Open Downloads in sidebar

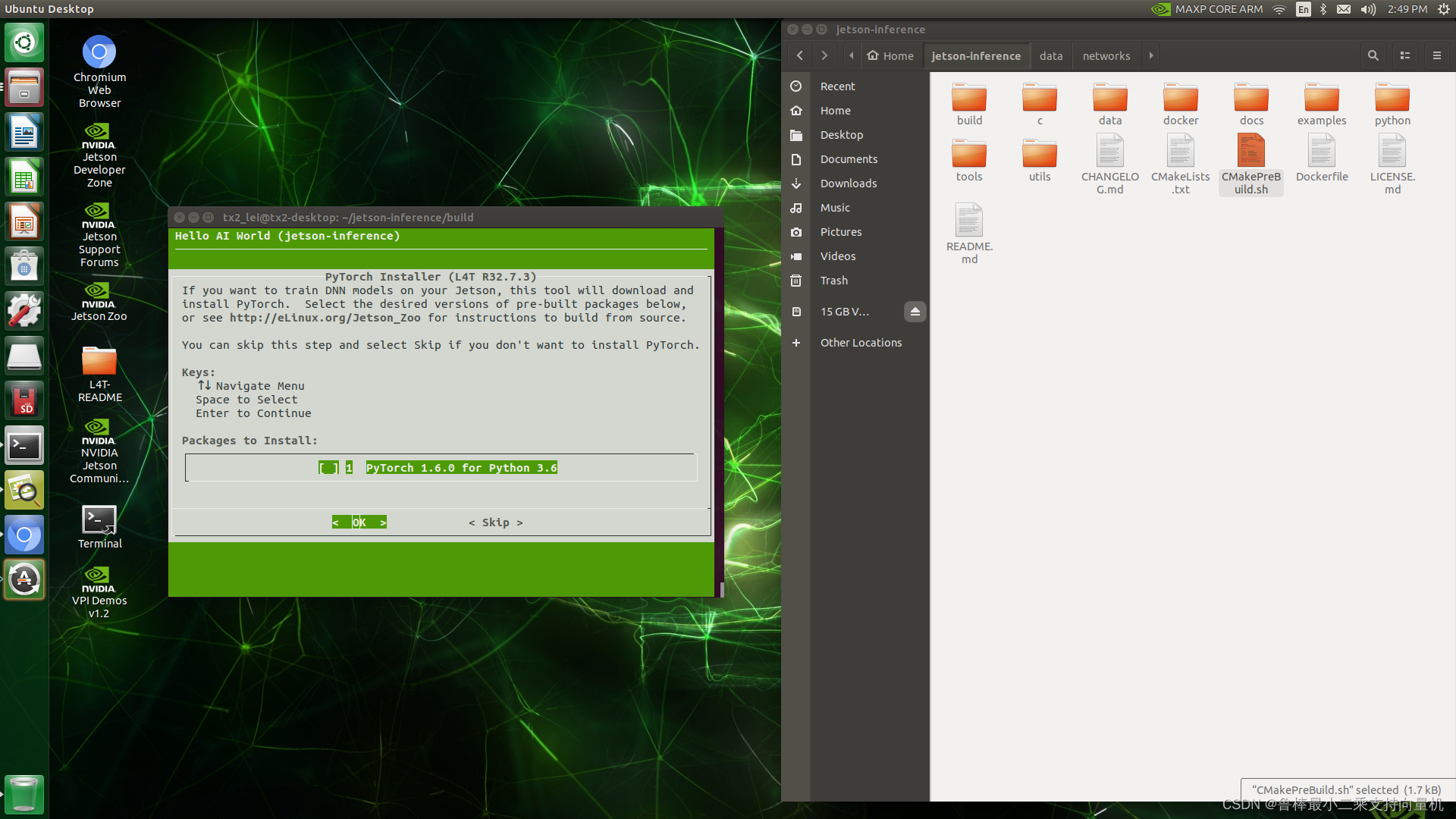pos(855,184)
